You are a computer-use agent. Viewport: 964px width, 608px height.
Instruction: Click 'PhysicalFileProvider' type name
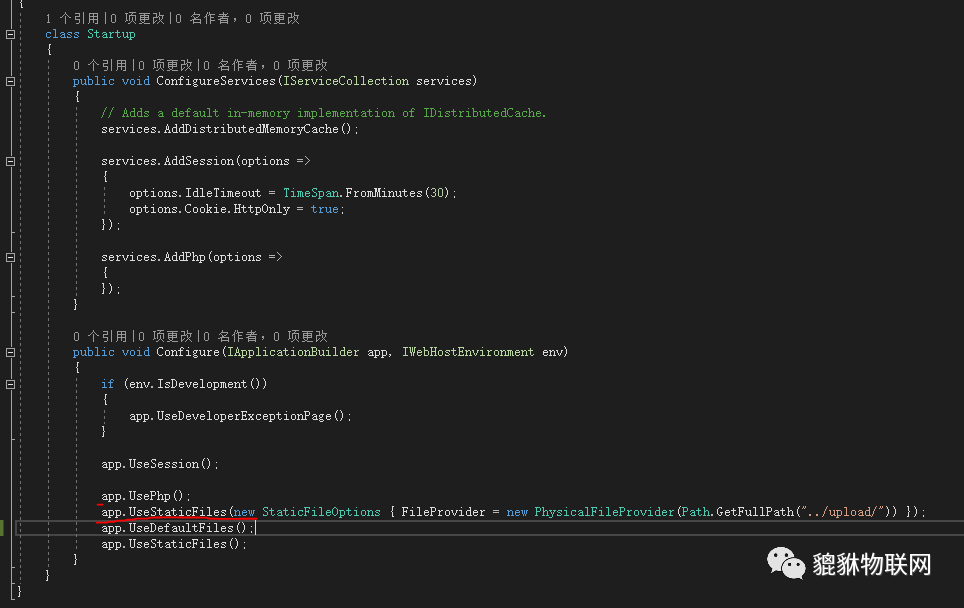[x=604, y=512]
